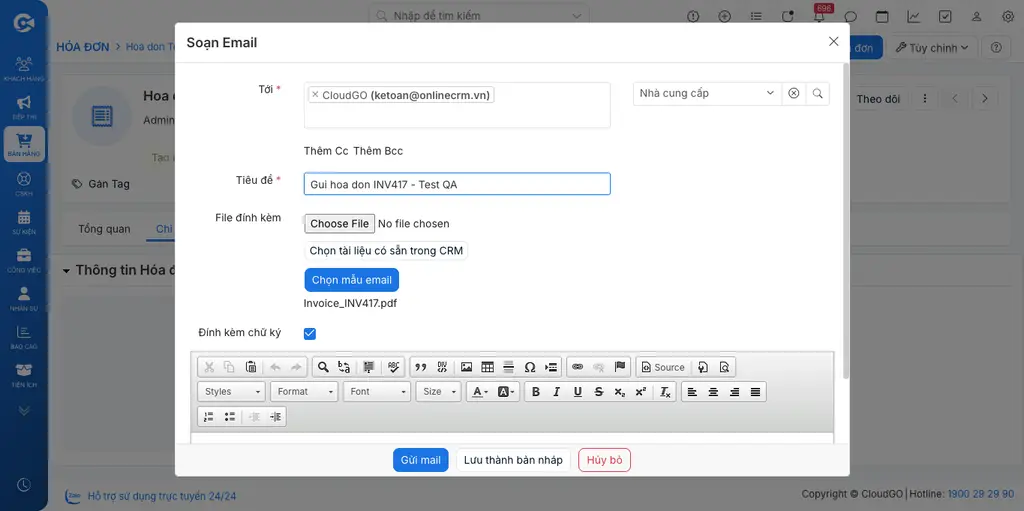Insert a table in the editor
Viewport: 1024px width, 511px height.
click(x=487, y=367)
